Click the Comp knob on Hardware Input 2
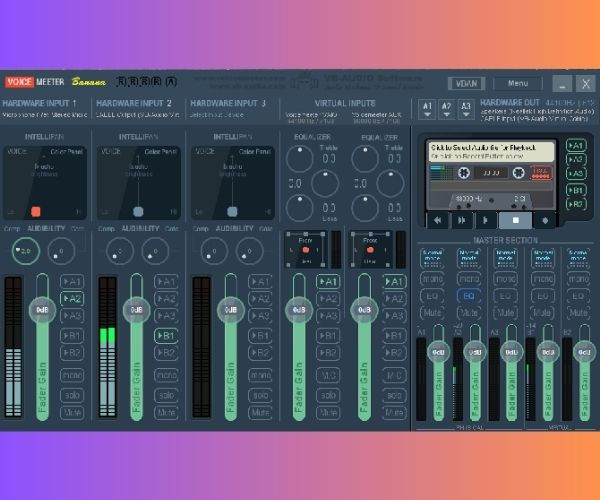 tap(120, 251)
